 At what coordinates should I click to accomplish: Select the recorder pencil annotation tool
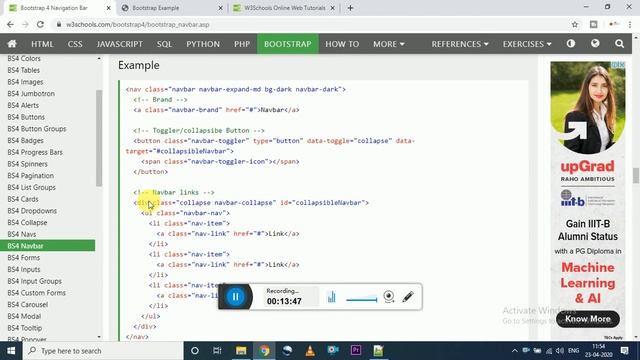click(408, 297)
